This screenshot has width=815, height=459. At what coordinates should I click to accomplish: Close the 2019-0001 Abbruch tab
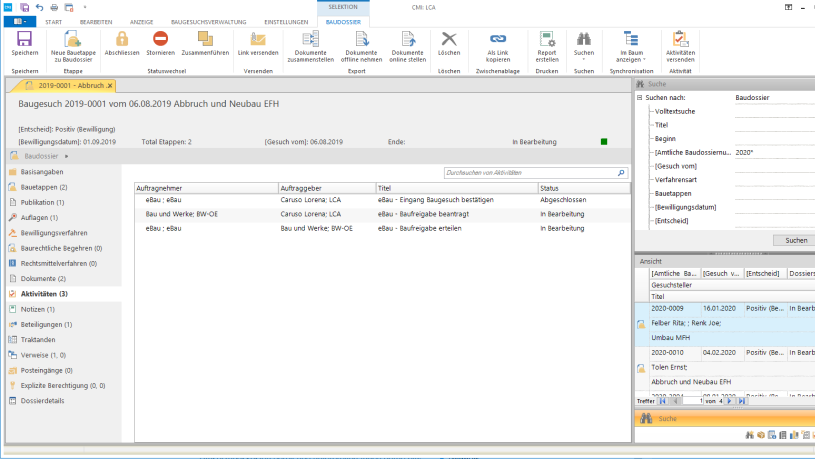109,86
